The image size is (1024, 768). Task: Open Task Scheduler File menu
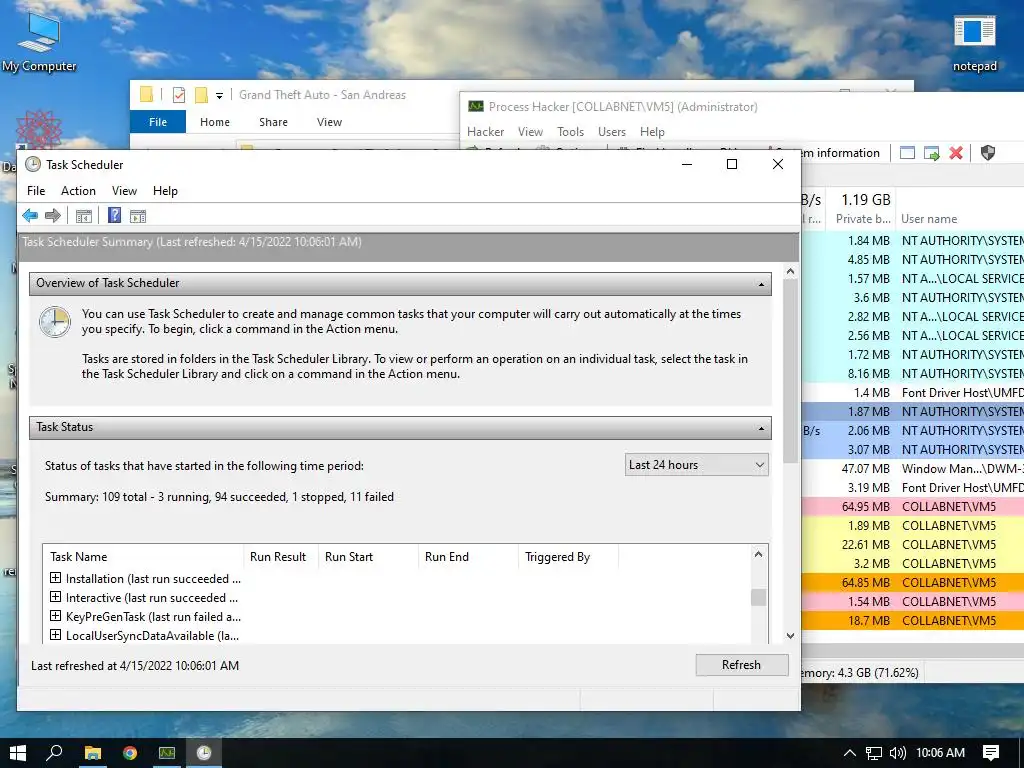coord(36,191)
